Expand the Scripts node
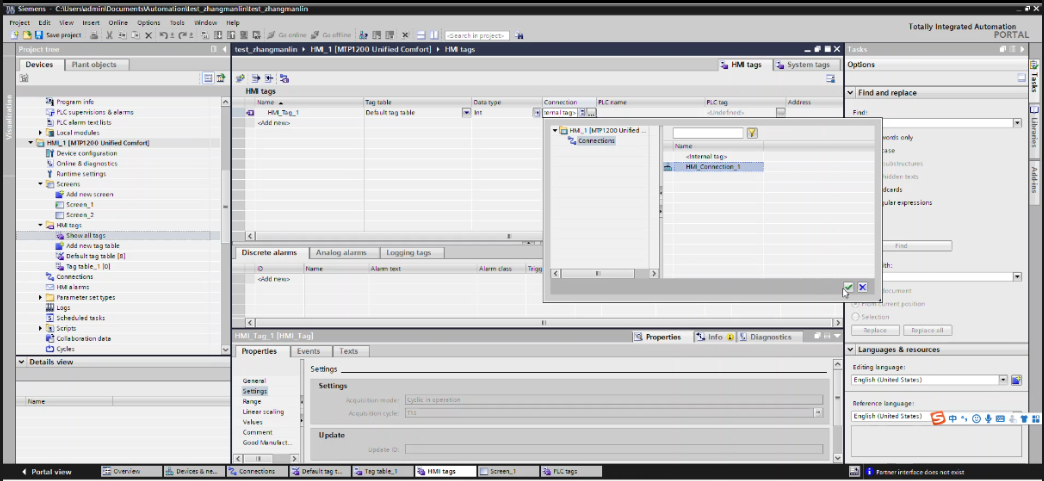This screenshot has height=481, width=1044. pyautogui.click(x=40, y=328)
